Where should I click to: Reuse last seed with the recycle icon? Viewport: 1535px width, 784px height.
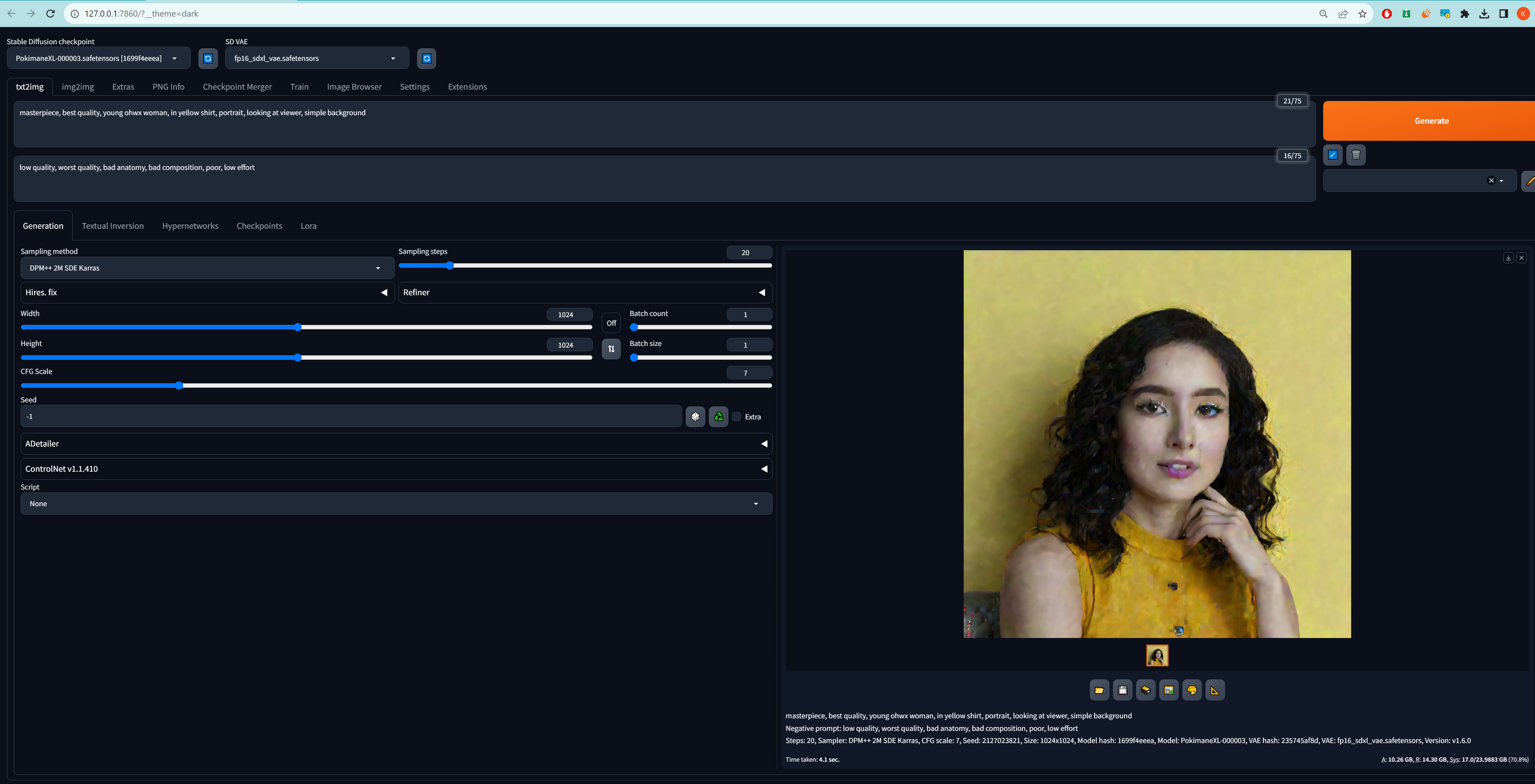click(718, 416)
